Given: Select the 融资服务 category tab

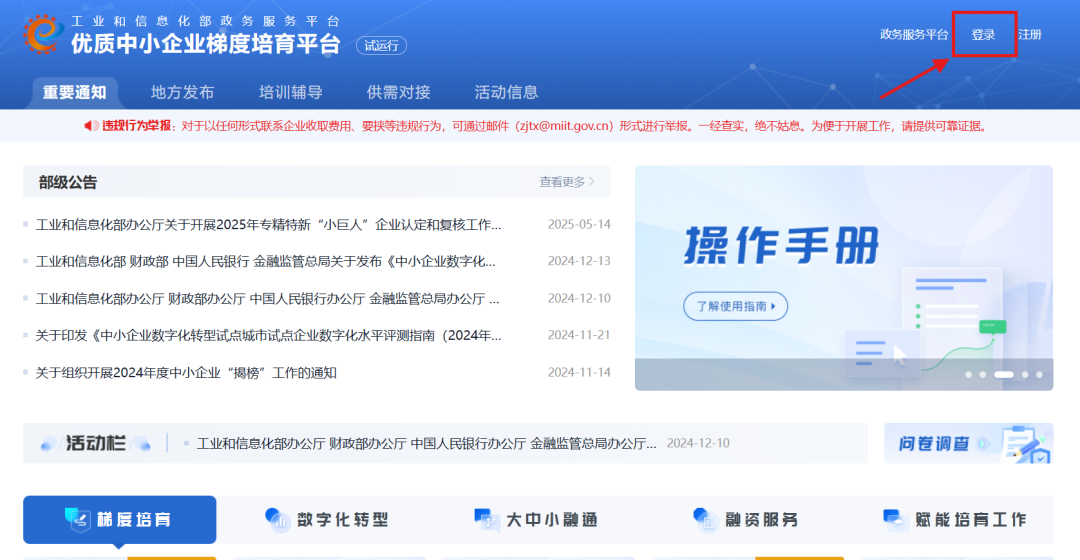Looking at the screenshot, I should [x=745, y=519].
